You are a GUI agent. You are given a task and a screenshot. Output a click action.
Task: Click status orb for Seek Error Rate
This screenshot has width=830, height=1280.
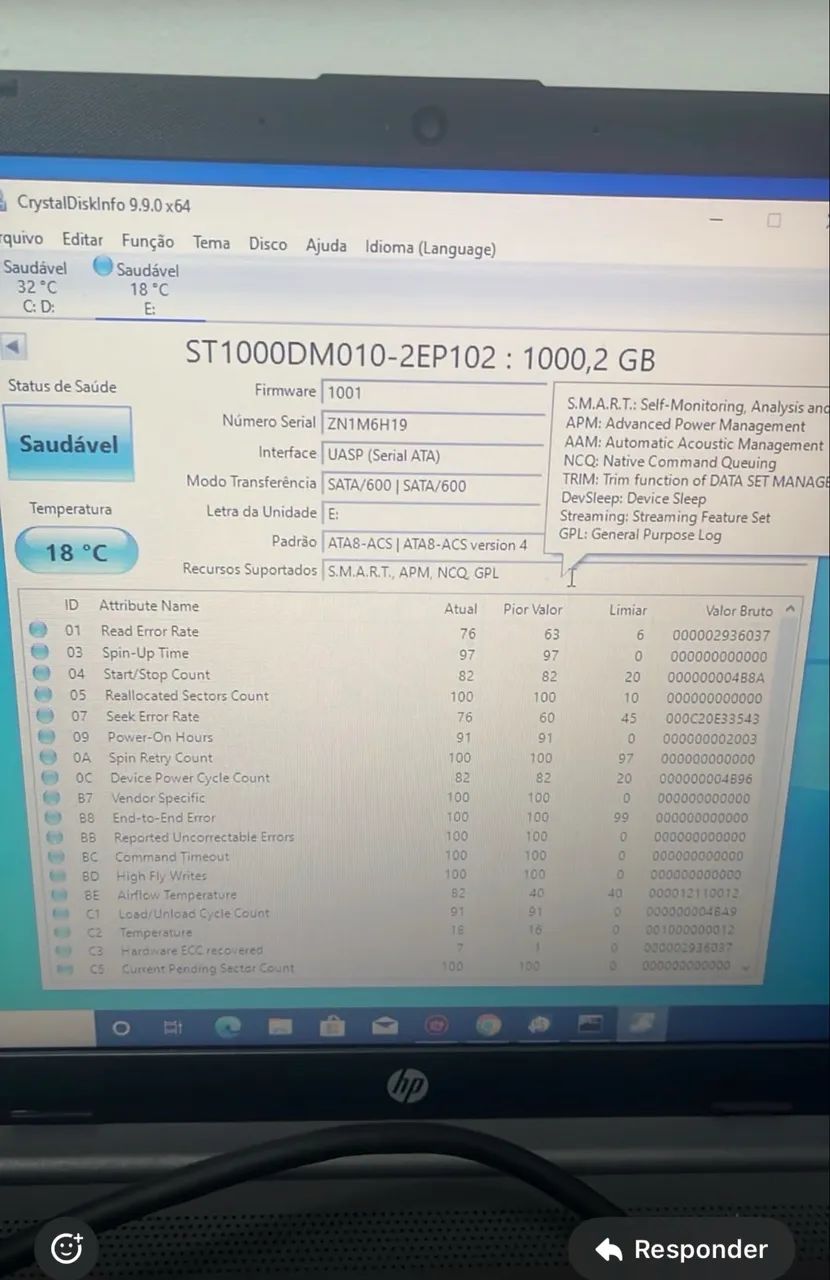45,715
